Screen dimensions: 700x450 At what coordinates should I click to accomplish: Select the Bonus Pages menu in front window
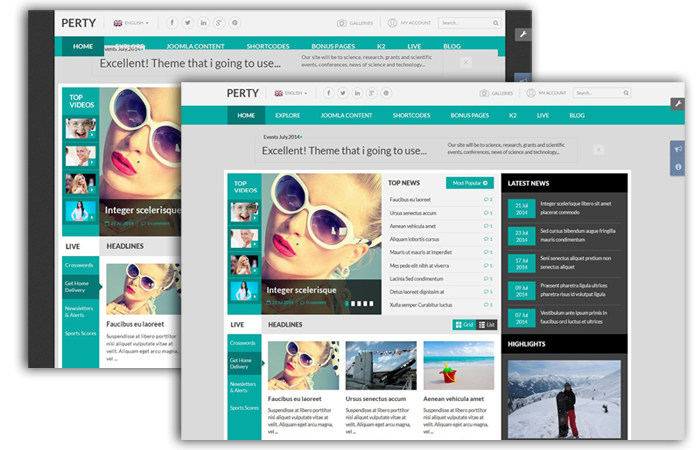468,115
